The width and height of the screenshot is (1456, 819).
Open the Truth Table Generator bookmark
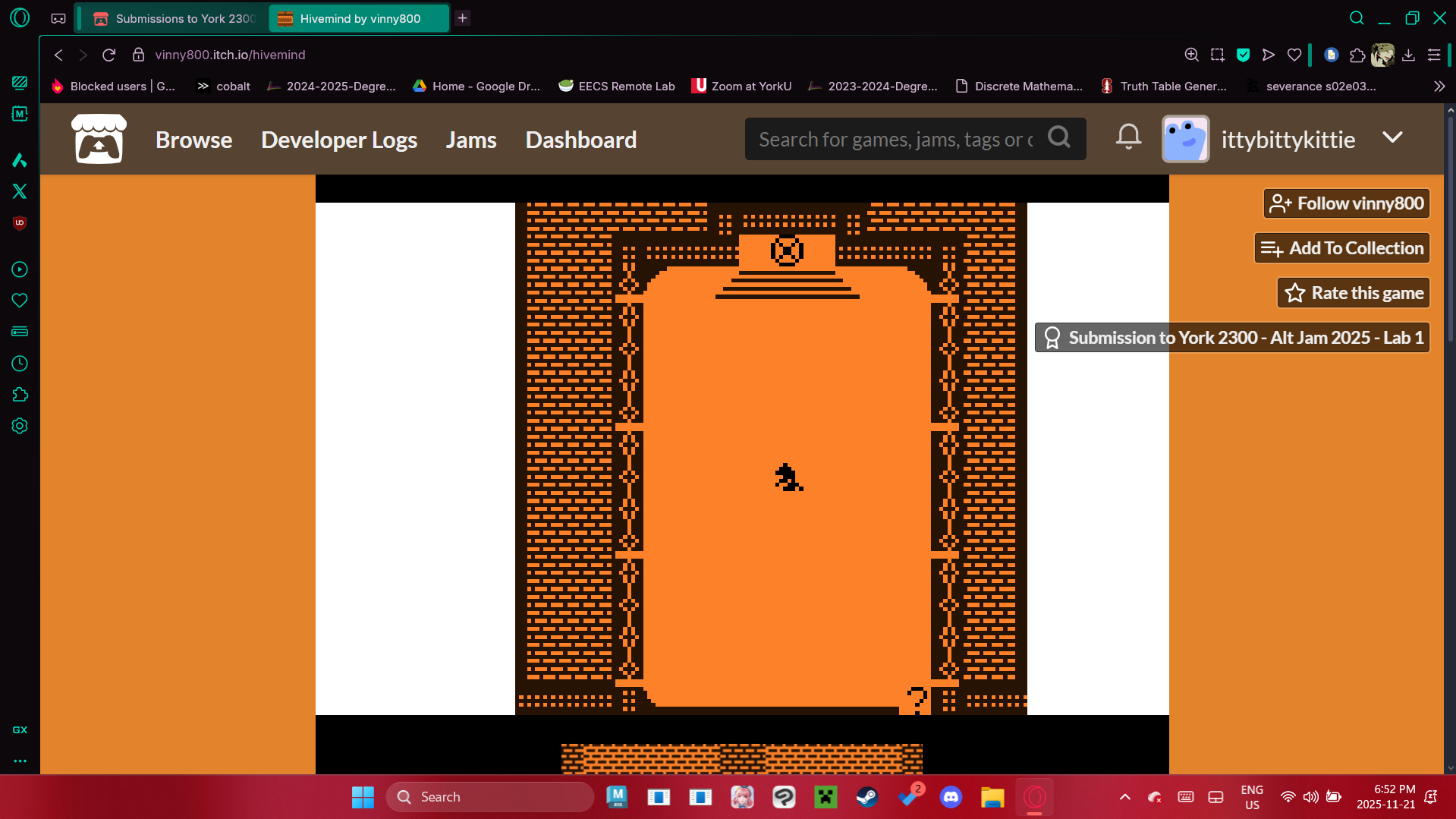coord(1163,87)
